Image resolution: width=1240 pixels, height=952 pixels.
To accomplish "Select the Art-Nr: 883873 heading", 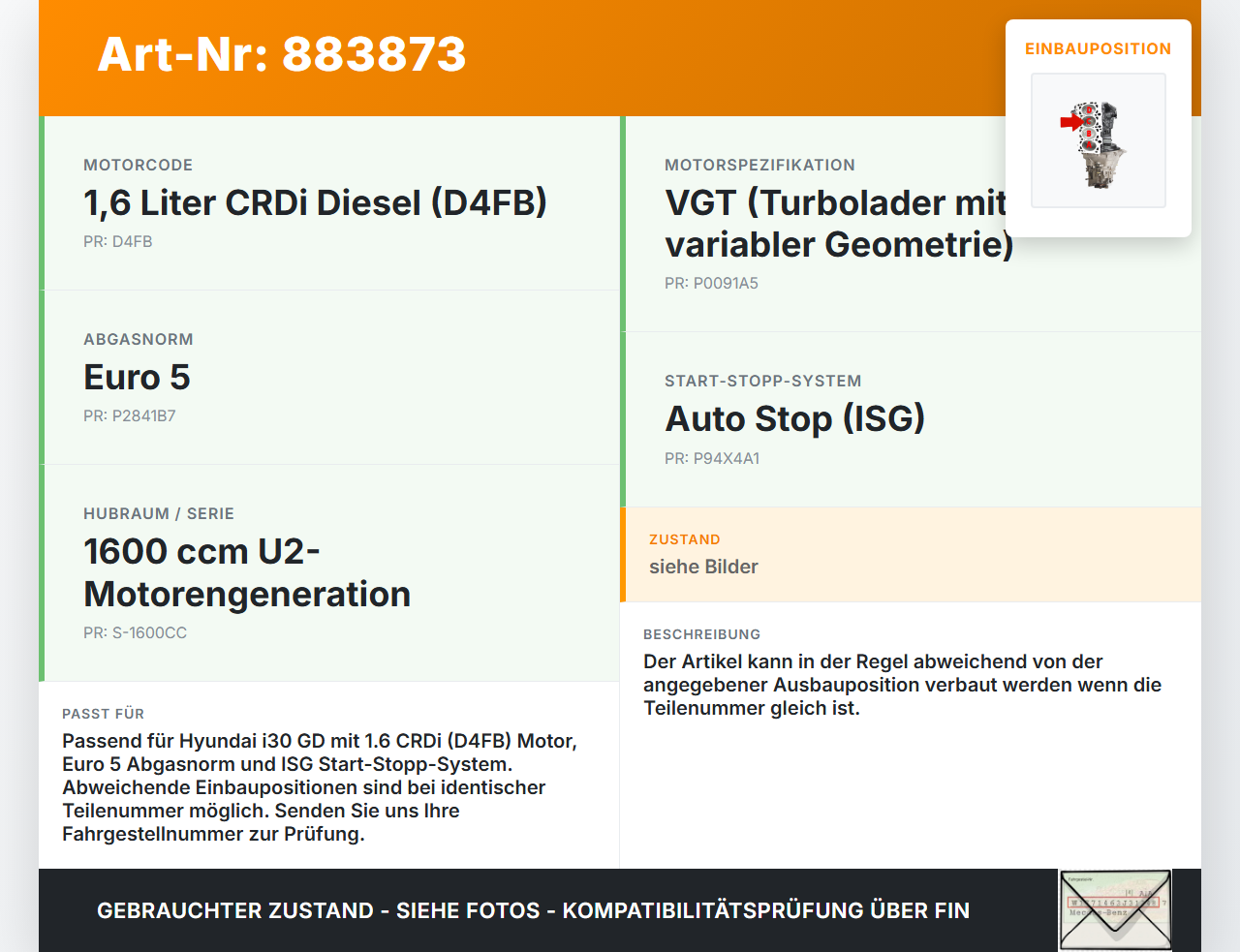I will pos(282,54).
